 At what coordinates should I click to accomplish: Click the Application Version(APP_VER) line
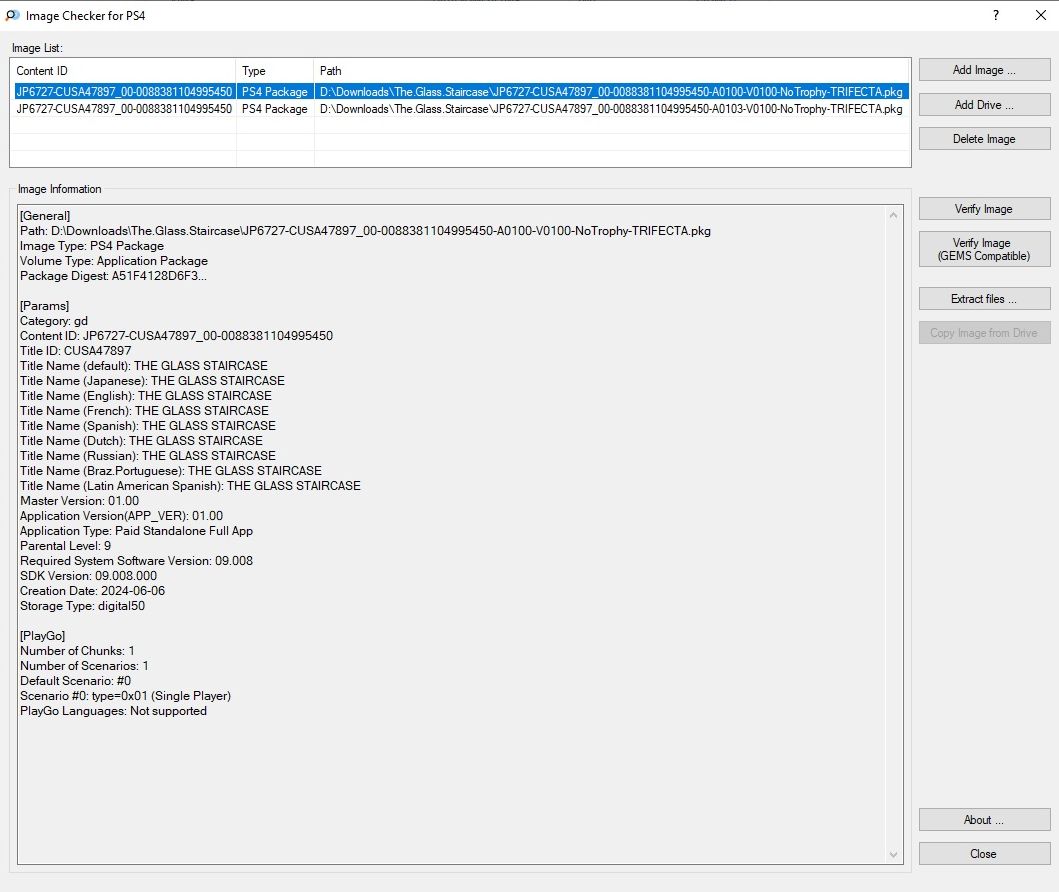pyautogui.click(x=122, y=515)
